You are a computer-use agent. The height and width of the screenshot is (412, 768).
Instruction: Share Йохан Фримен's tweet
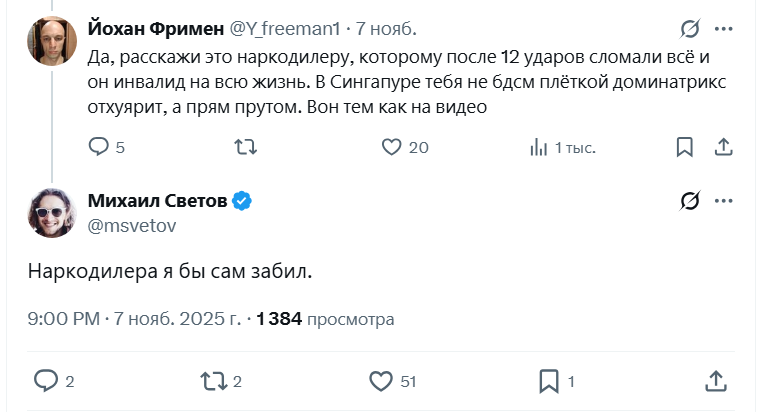coord(724,147)
